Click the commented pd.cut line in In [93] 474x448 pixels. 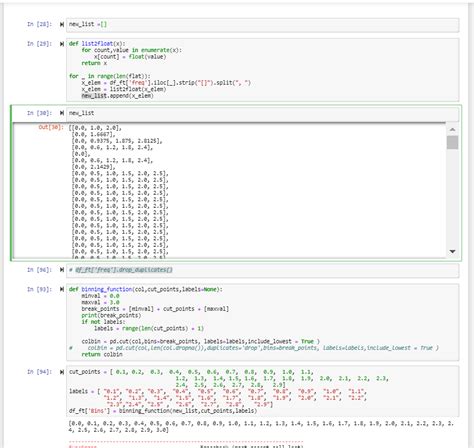click(254, 348)
